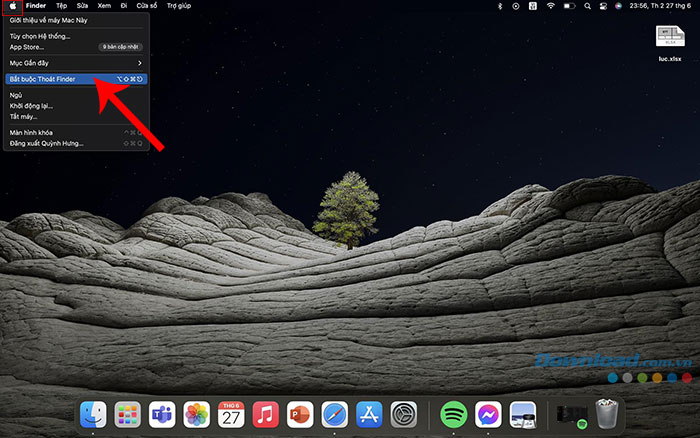This screenshot has height=438, width=700.
Task: Open Launchpad from the Dock
Action: point(127,412)
